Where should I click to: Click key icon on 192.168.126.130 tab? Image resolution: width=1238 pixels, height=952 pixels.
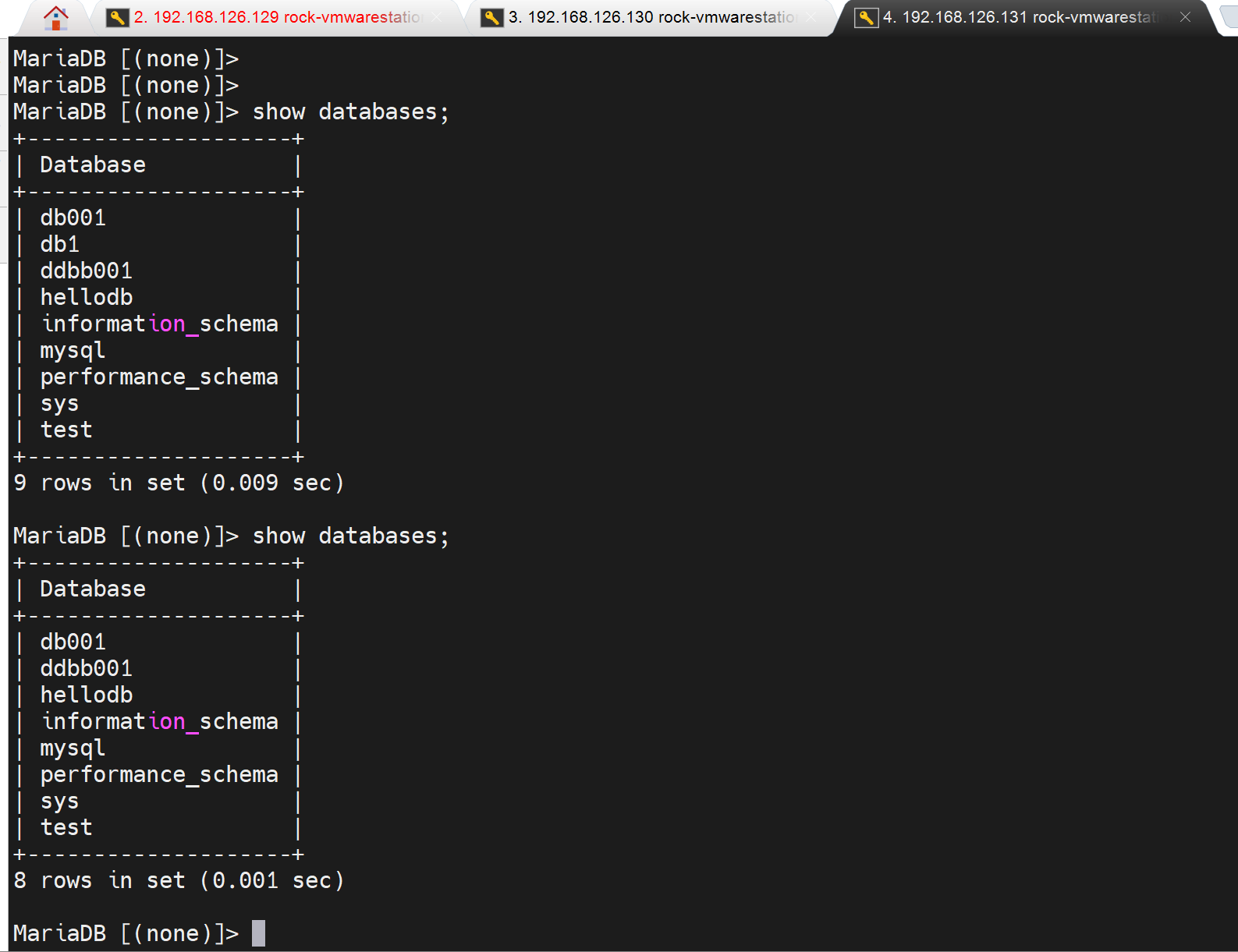(x=491, y=17)
